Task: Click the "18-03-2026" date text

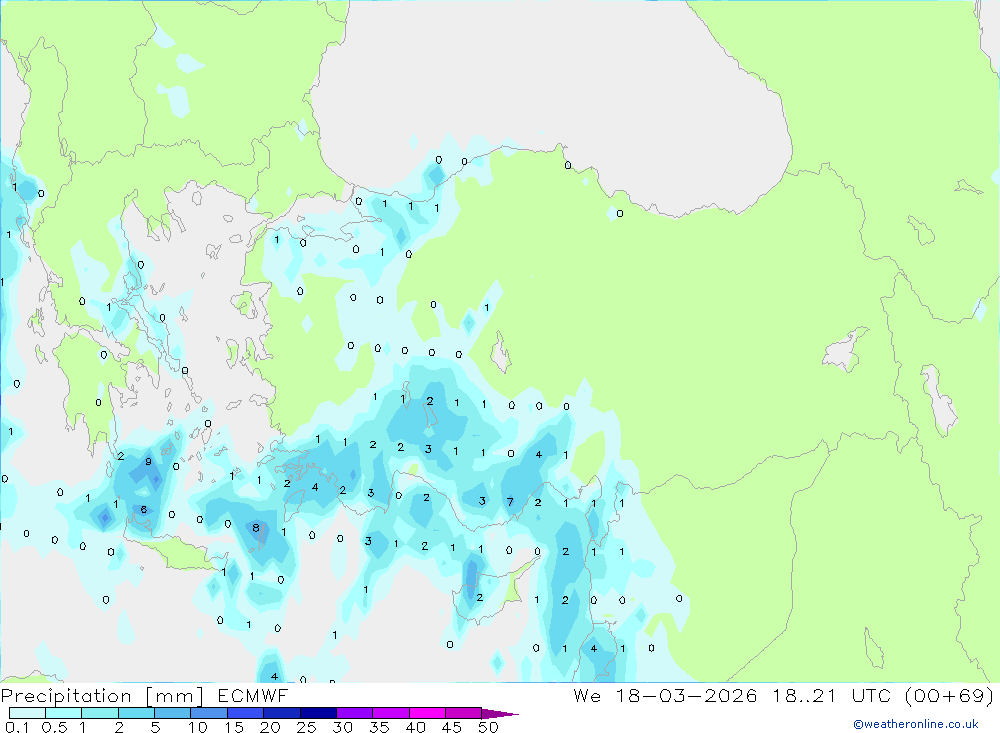Action: [x=686, y=695]
